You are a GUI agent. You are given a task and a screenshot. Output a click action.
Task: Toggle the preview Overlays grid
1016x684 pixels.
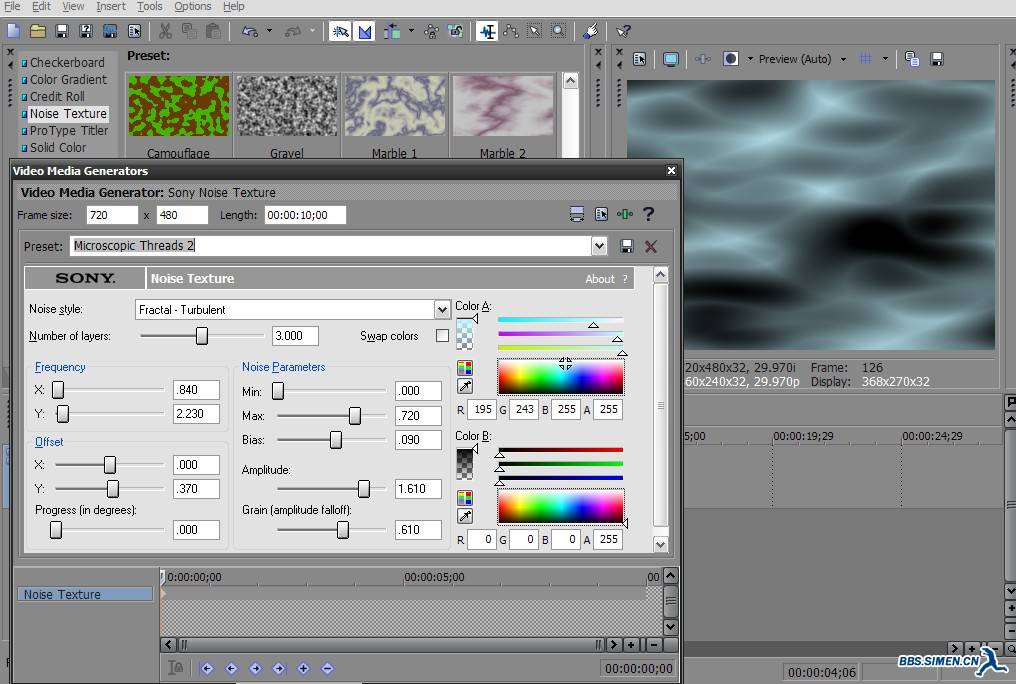(865, 59)
